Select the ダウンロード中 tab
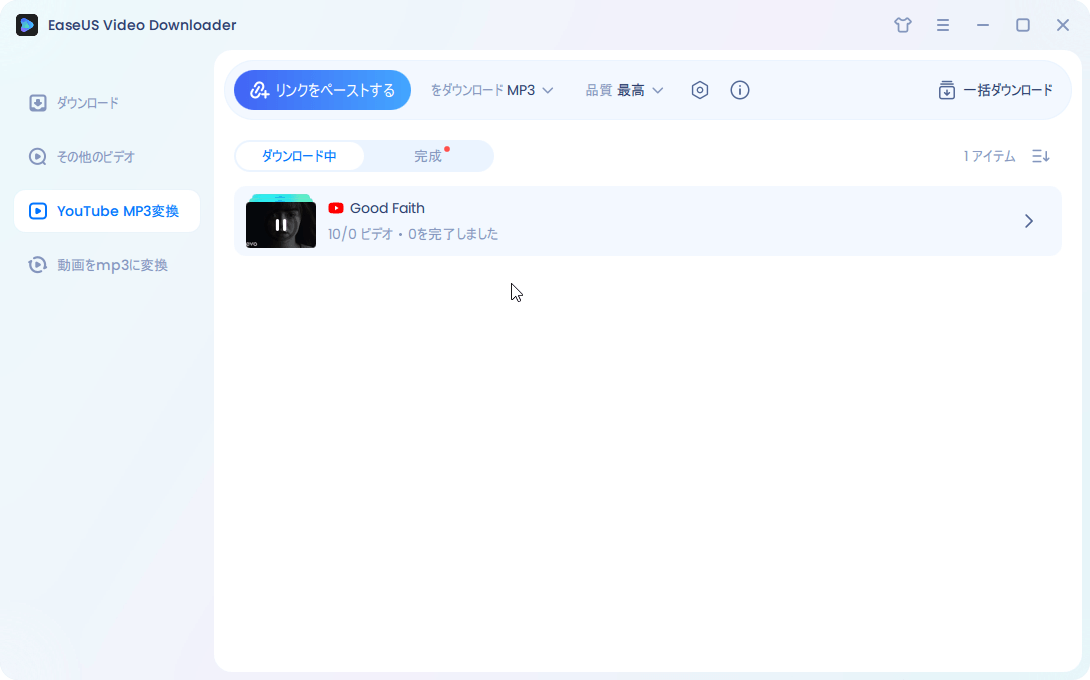Screen dimensions: 1090x680 tap(299, 156)
